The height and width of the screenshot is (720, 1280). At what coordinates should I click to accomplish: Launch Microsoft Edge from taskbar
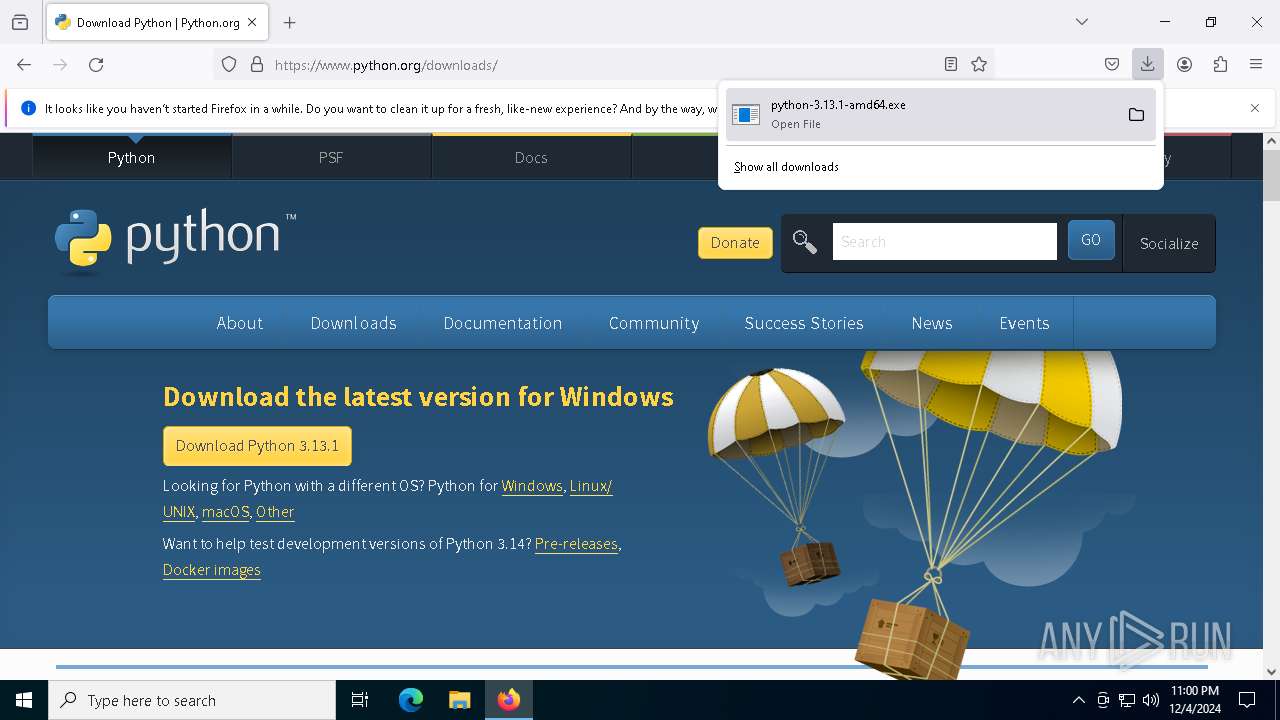[x=411, y=700]
